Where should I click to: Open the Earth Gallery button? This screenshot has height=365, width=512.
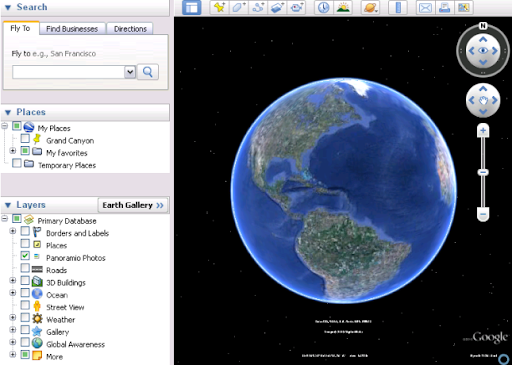point(133,205)
